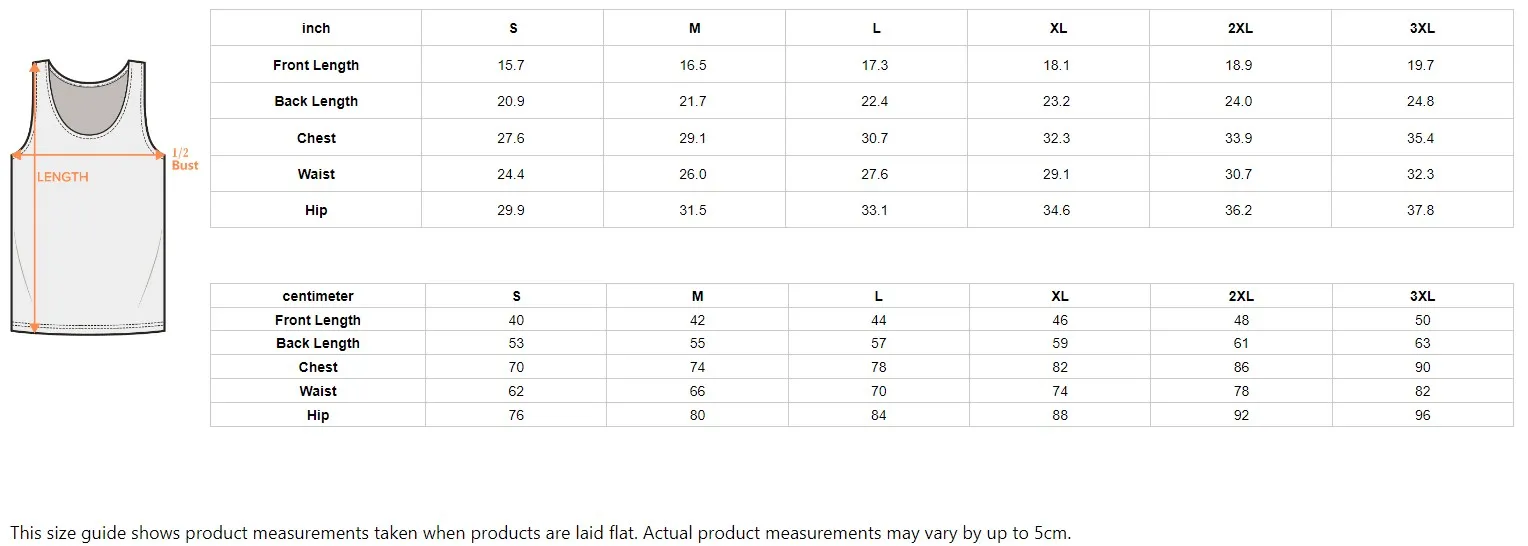Screen dimensions: 1528x546
Task: Click the size guide disclaimer text at the bottom
Action: [540, 533]
